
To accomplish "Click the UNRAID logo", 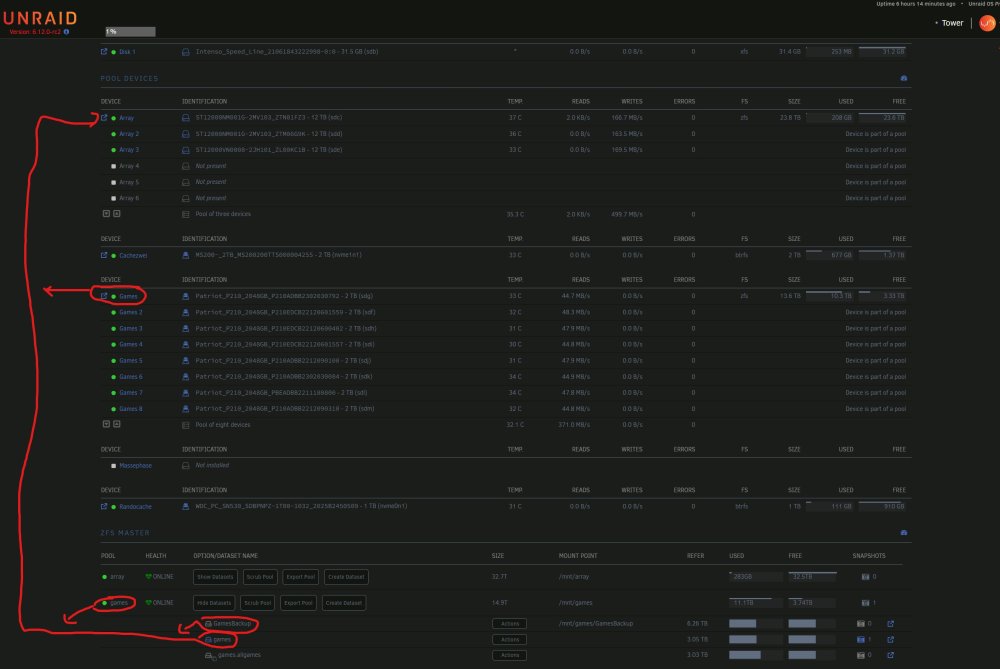I will [x=40, y=18].
